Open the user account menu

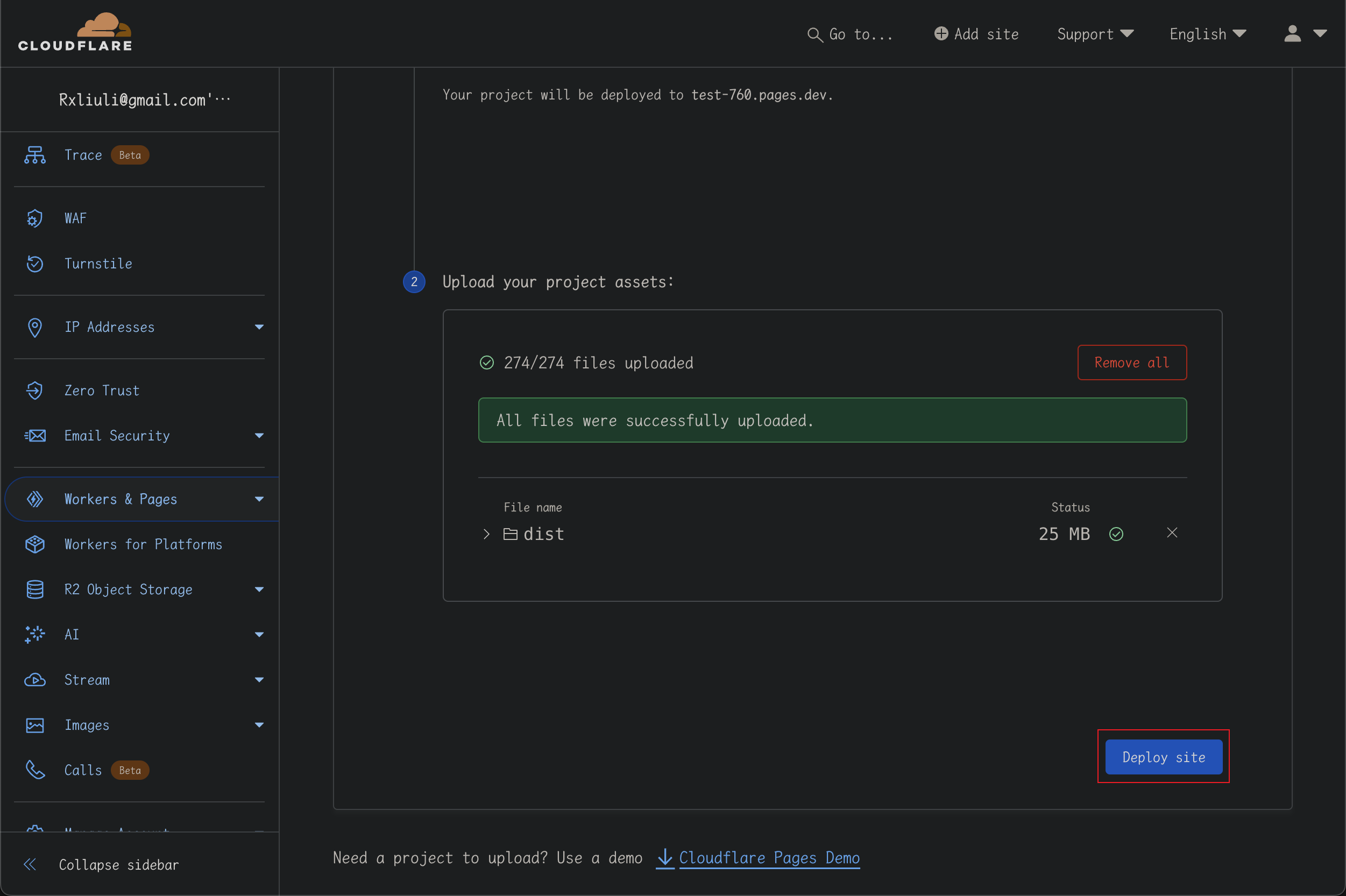[x=1304, y=34]
